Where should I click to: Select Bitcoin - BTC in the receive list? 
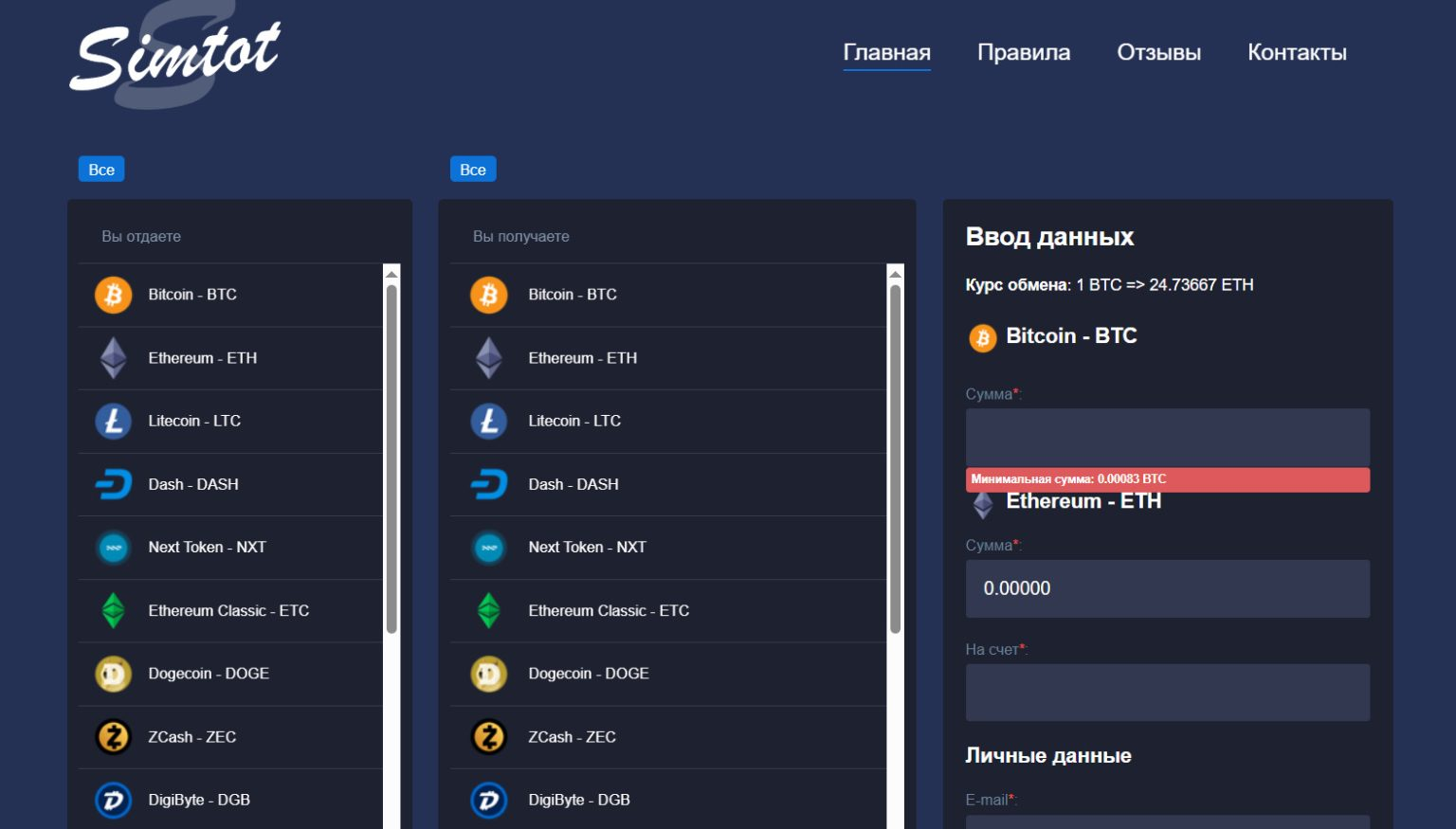[x=668, y=295]
